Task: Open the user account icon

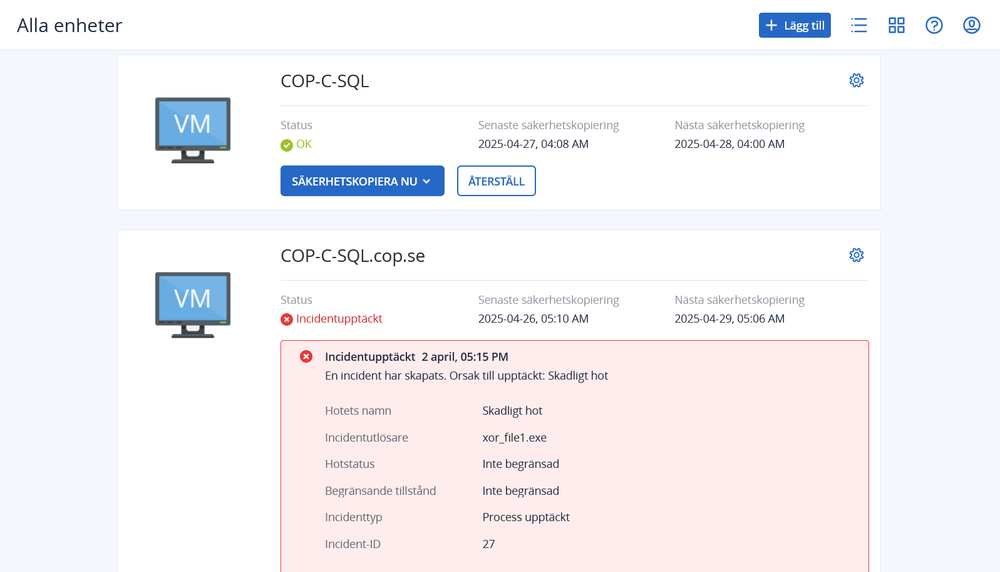Action: pos(971,26)
